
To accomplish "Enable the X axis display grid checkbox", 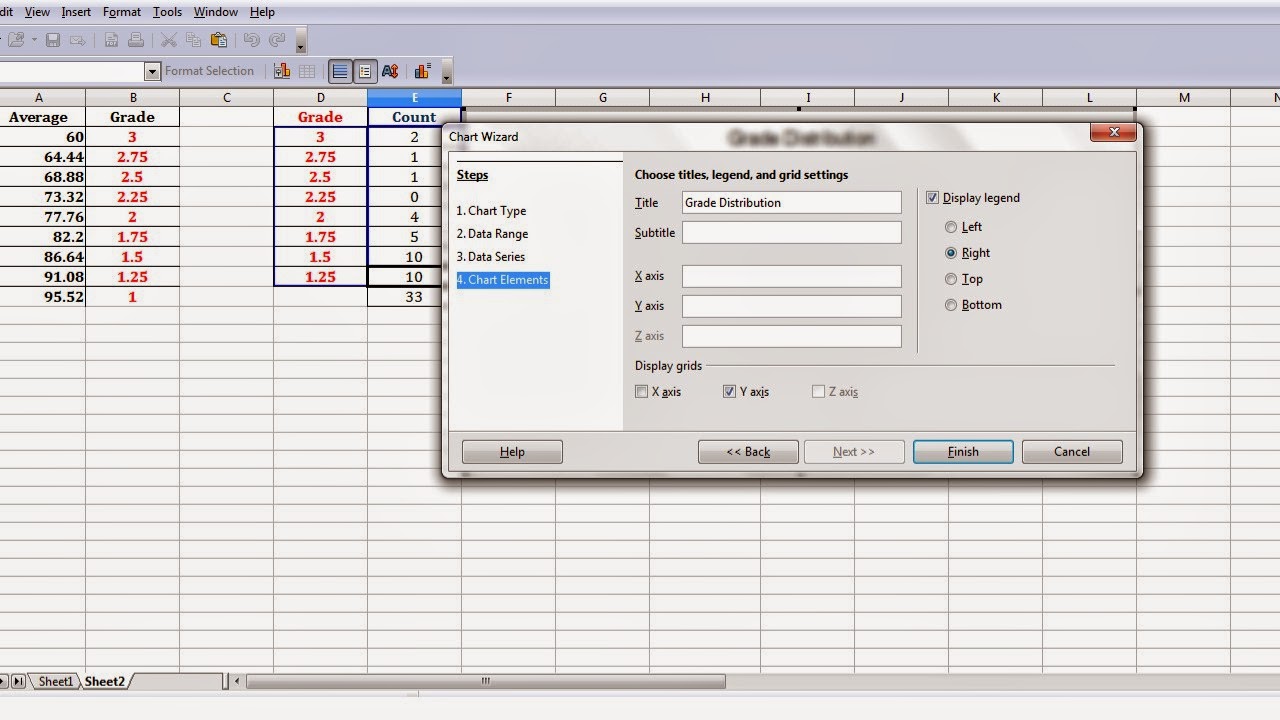I will coord(641,391).
